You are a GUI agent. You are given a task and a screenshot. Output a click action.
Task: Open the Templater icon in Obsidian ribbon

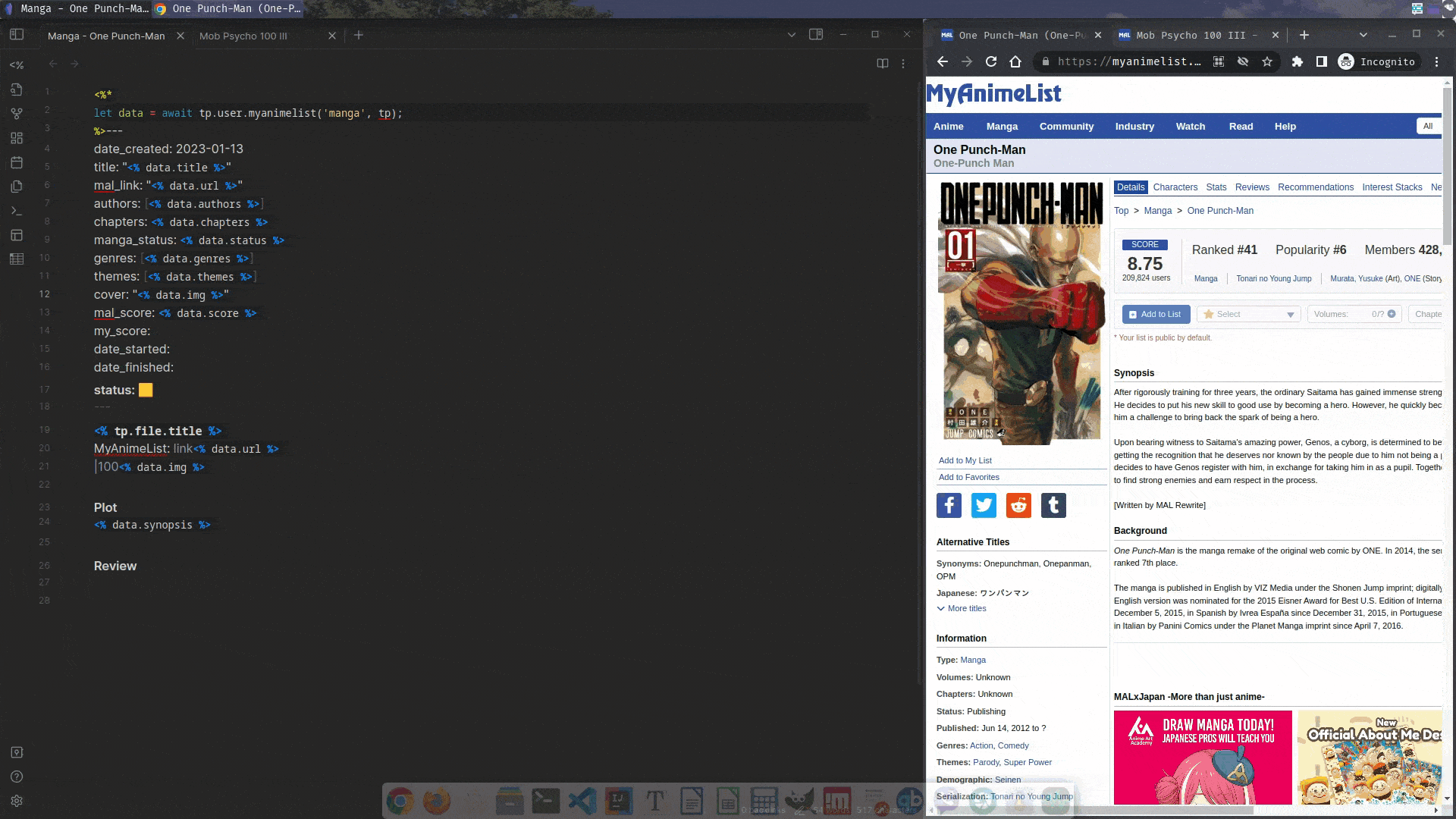pos(17,65)
